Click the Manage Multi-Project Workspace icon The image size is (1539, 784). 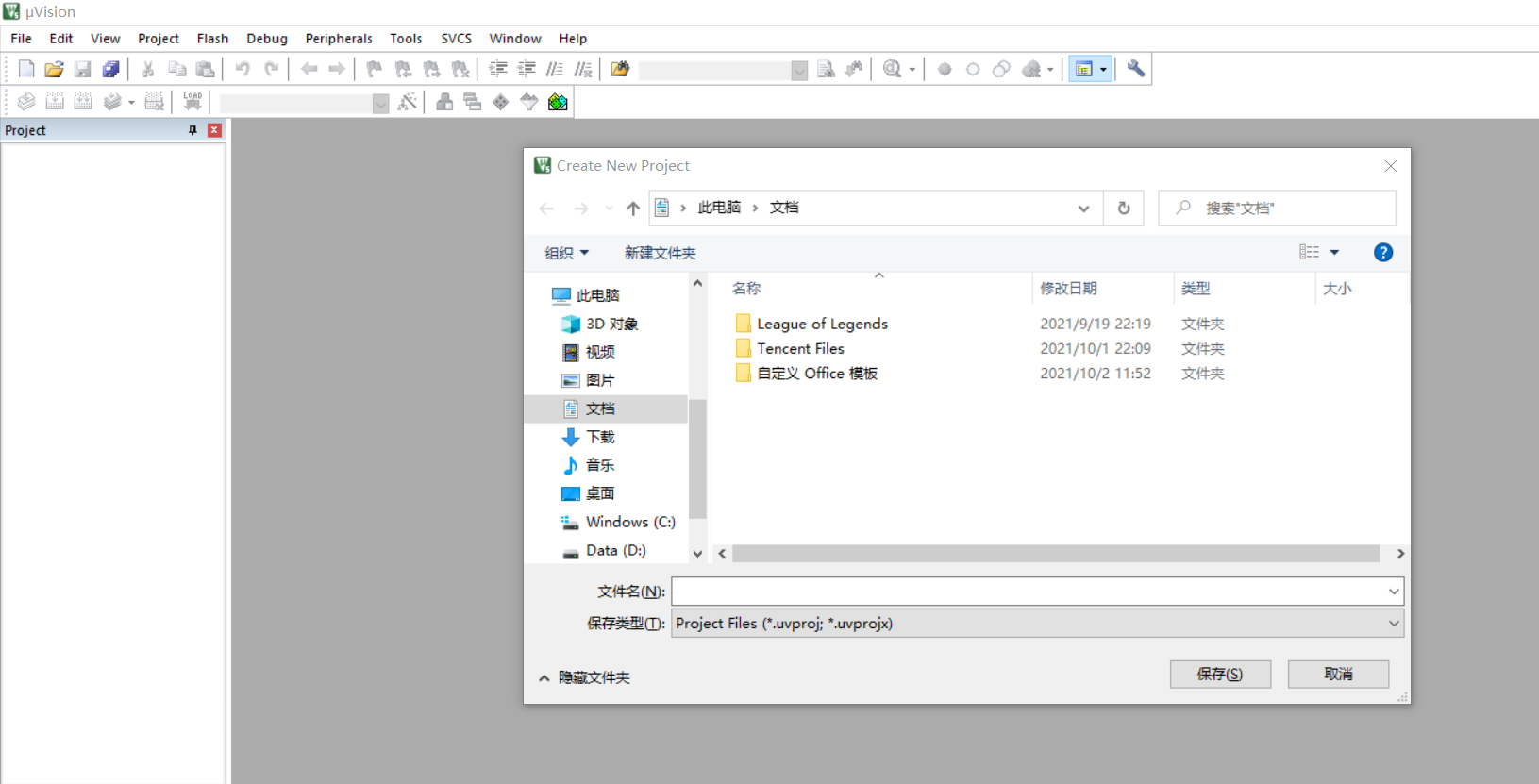click(473, 102)
